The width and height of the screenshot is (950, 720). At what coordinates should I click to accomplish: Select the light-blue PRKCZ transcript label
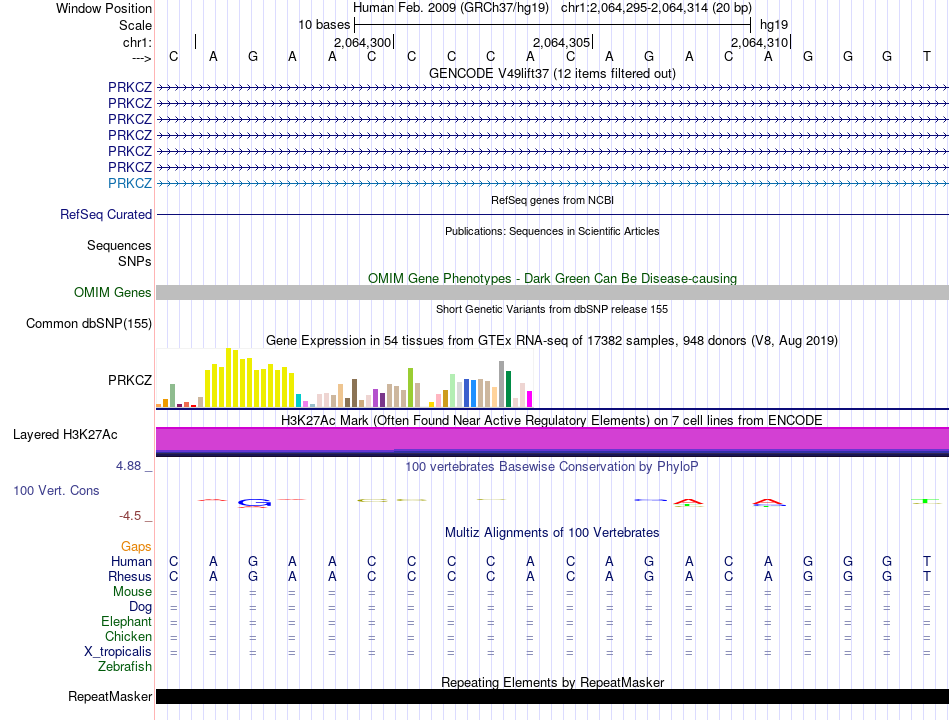[130, 183]
